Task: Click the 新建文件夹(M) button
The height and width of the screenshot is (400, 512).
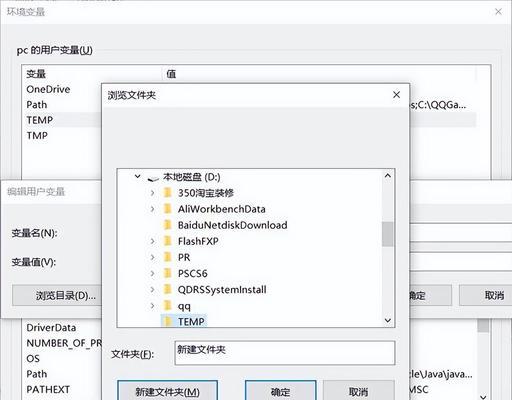Action: 167,391
